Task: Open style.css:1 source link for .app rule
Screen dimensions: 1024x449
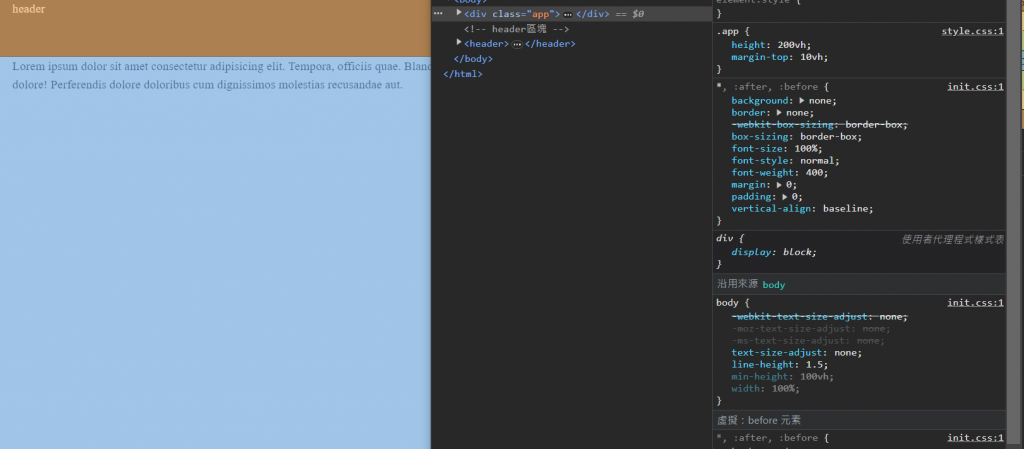Action: (972, 31)
